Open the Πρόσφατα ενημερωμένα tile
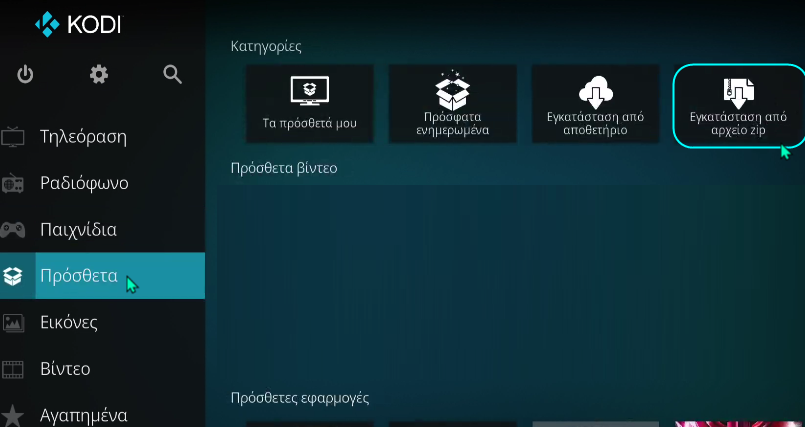This screenshot has height=427, width=805. tap(452, 104)
